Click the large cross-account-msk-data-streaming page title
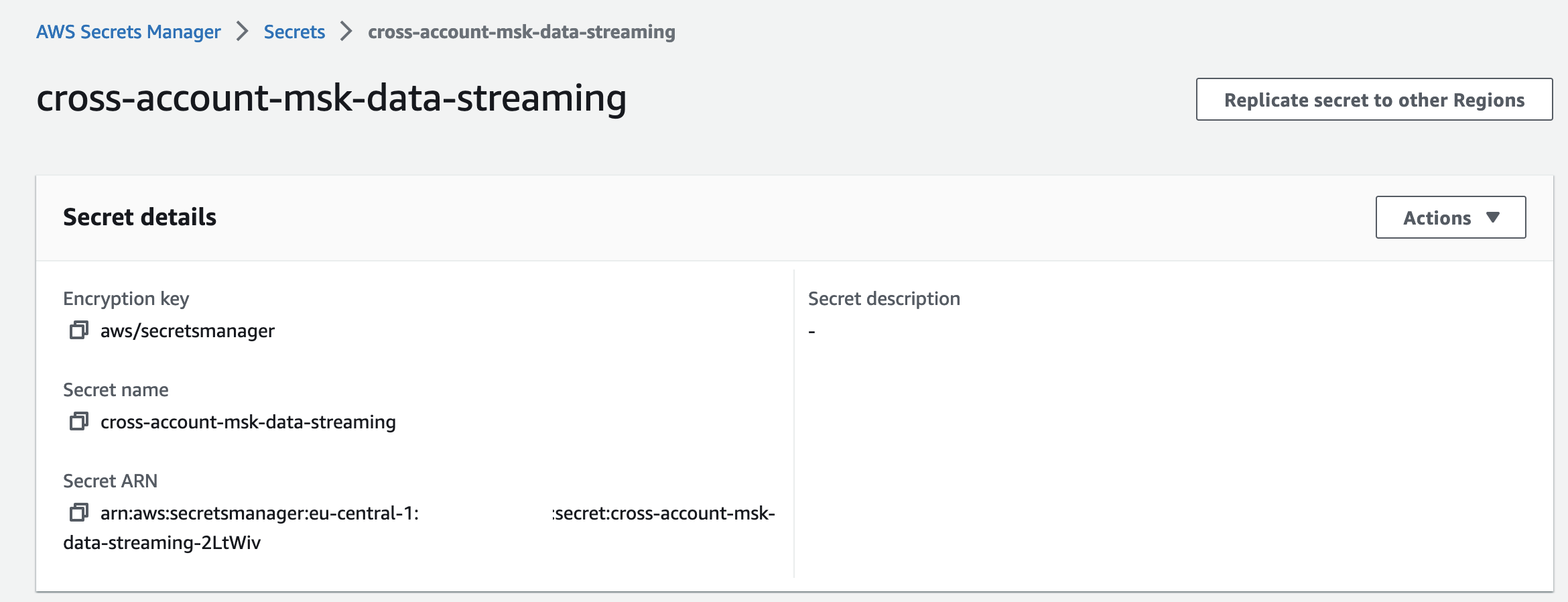The image size is (1568, 602). coord(331,98)
